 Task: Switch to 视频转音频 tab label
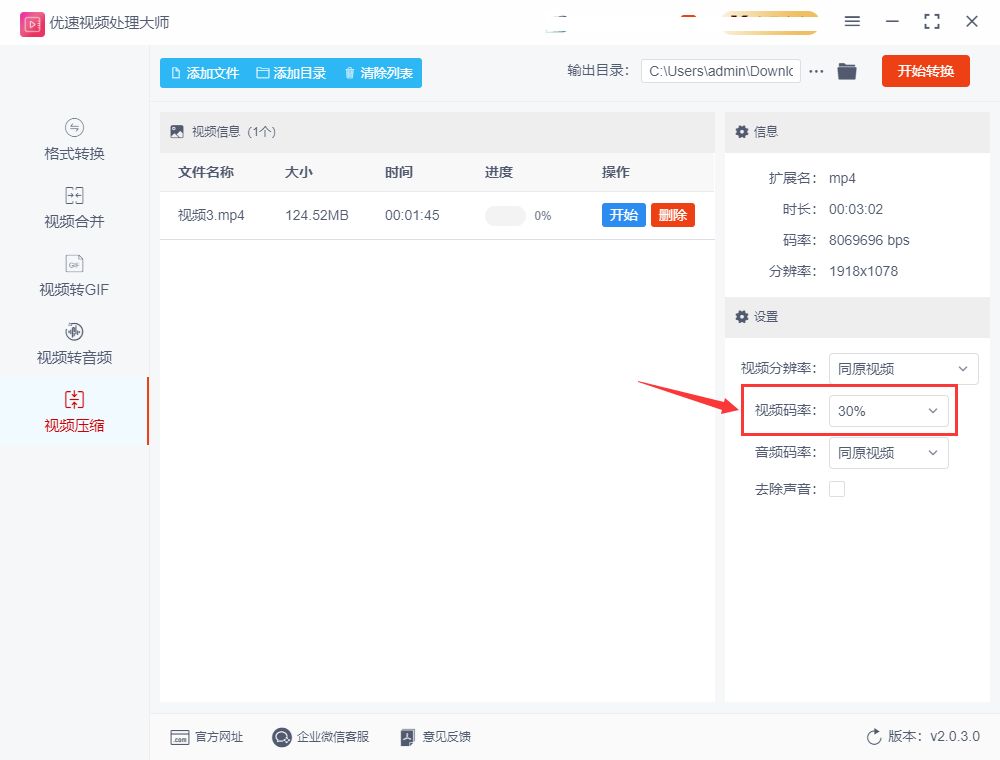[74, 358]
